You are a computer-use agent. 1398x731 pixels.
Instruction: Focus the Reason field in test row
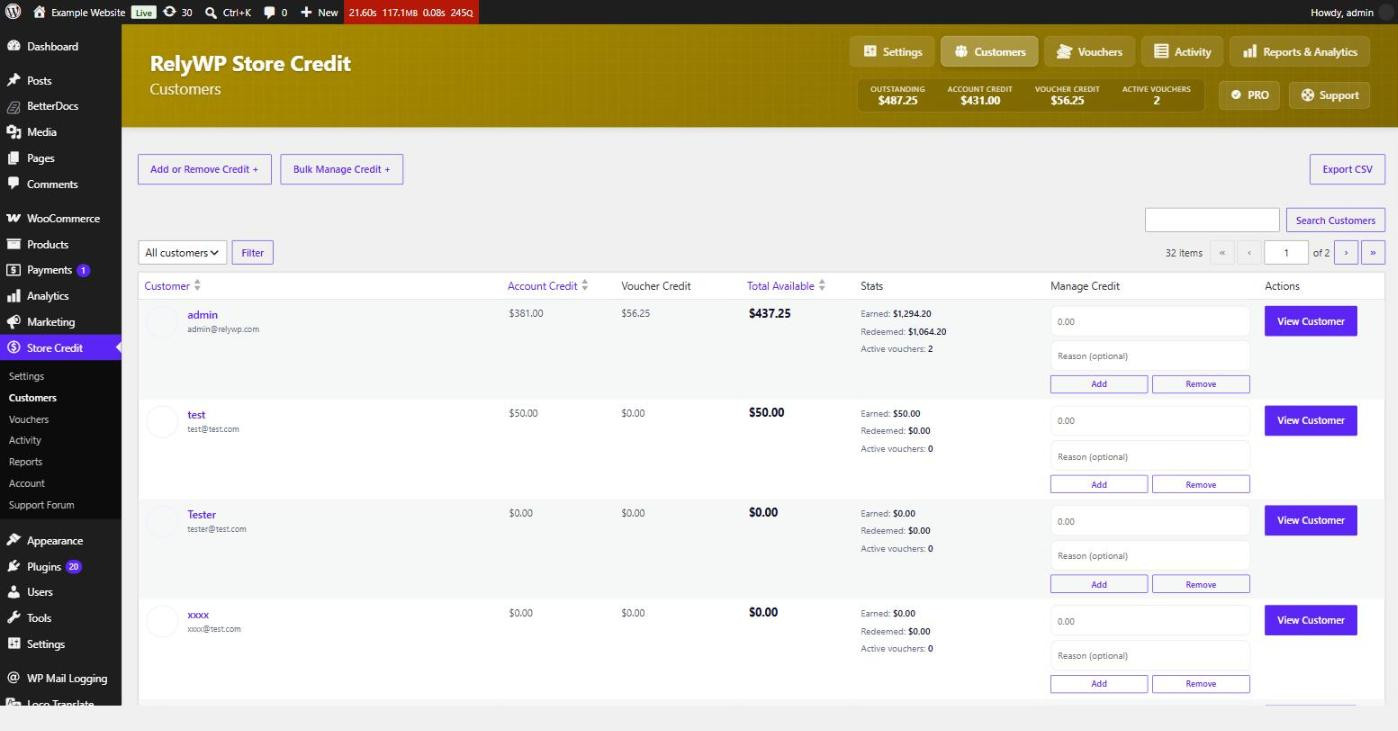point(1150,456)
